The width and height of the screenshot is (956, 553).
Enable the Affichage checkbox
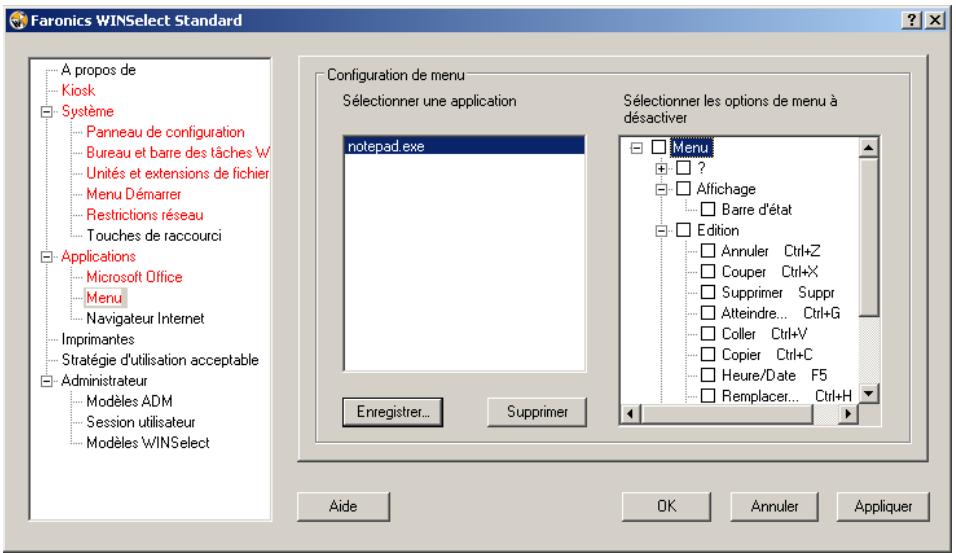click(x=683, y=188)
